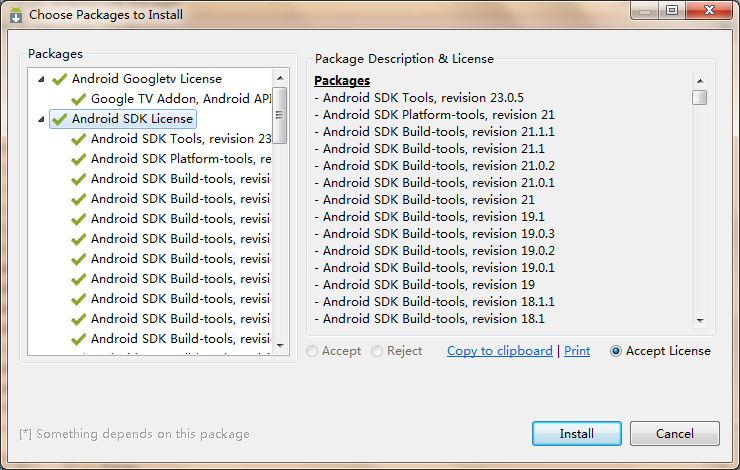Click the Packages list scroll-up arrow

(280, 78)
